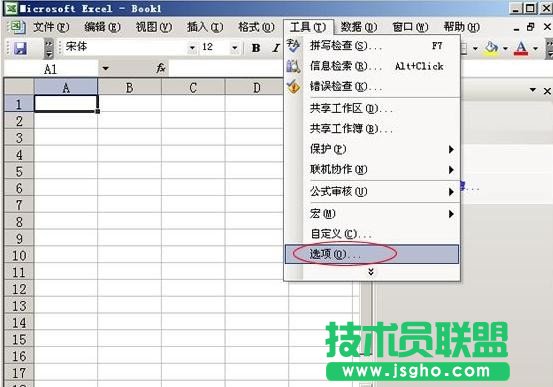Click the Excel app icon in title bar
This screenshot has width=553, height=387.
point(11,8)
